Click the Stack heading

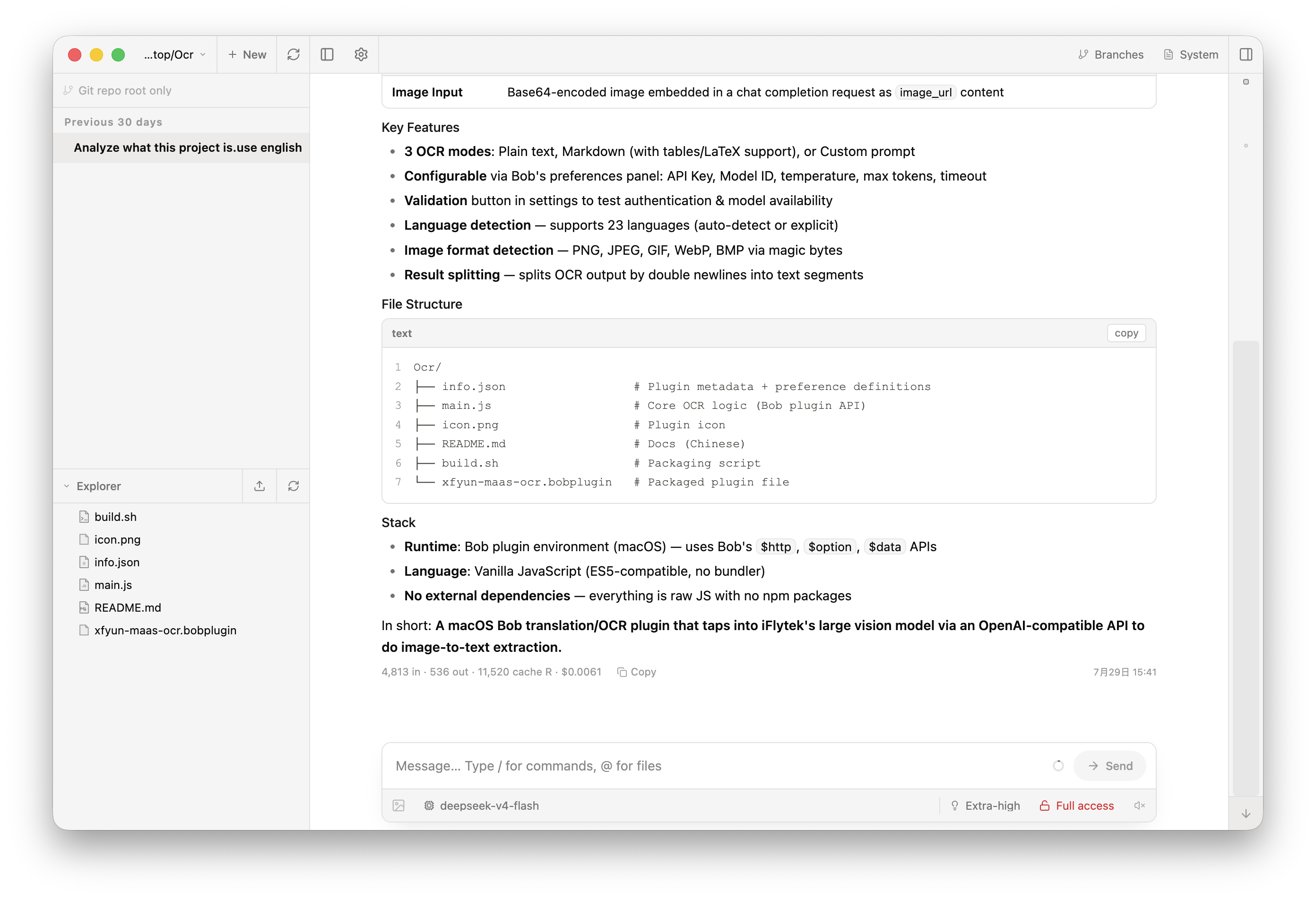[x=398, y=522]
